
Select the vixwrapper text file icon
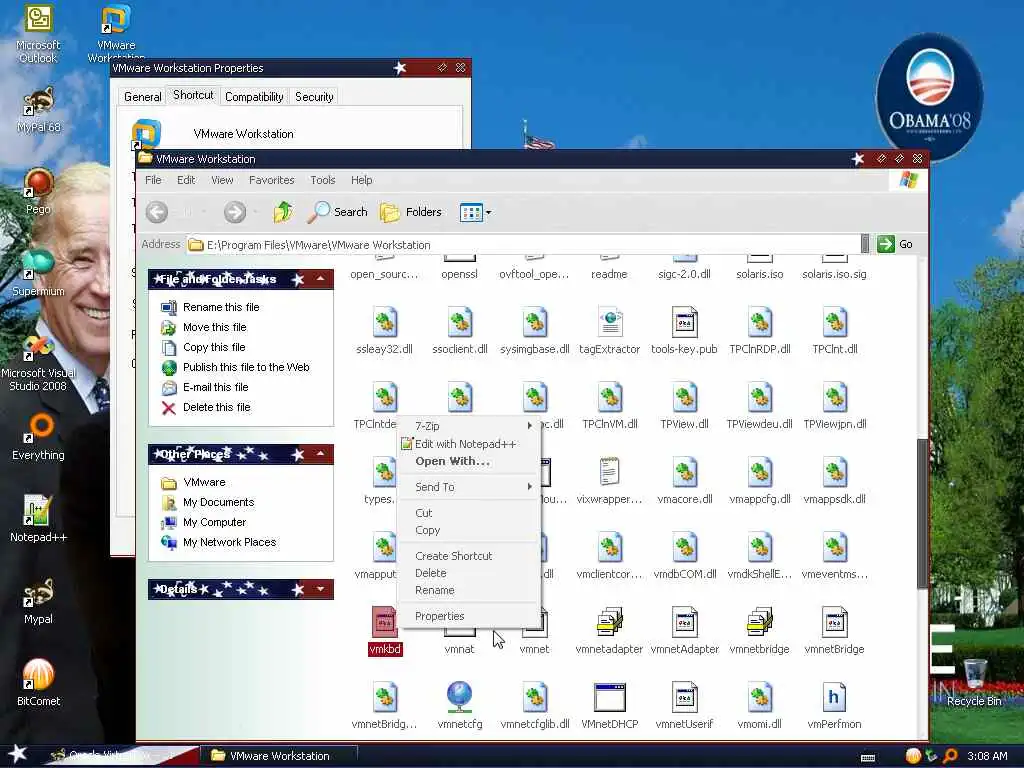(x=610, y=472)
